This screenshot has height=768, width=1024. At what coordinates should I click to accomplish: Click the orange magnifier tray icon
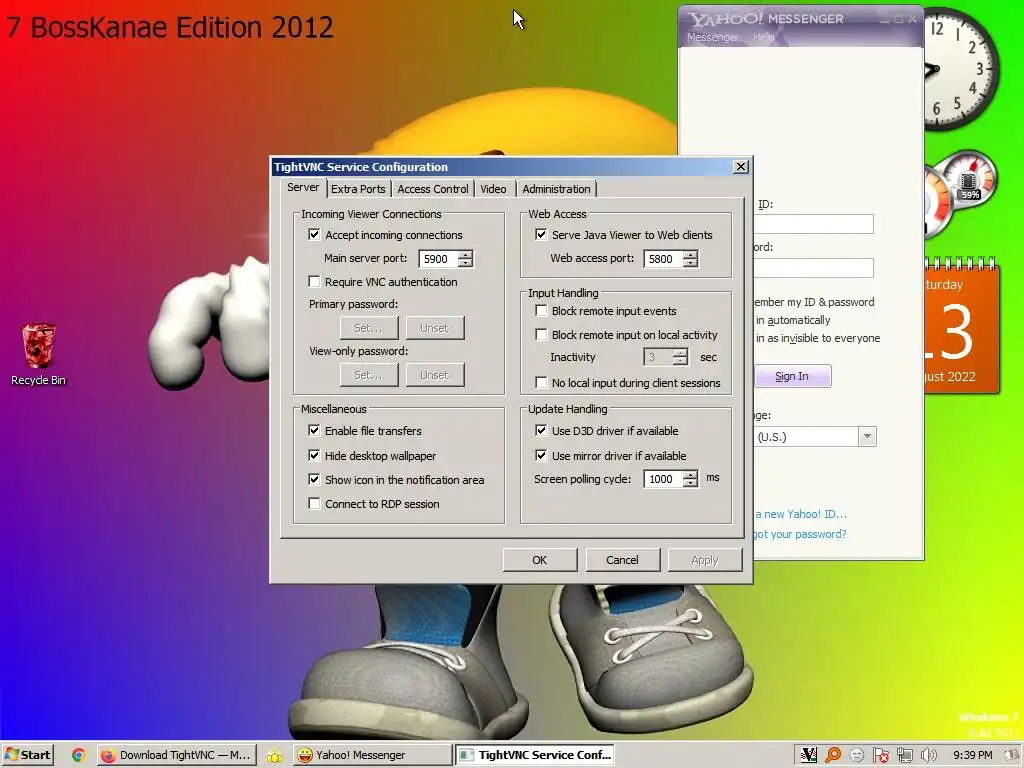point(833,755)
